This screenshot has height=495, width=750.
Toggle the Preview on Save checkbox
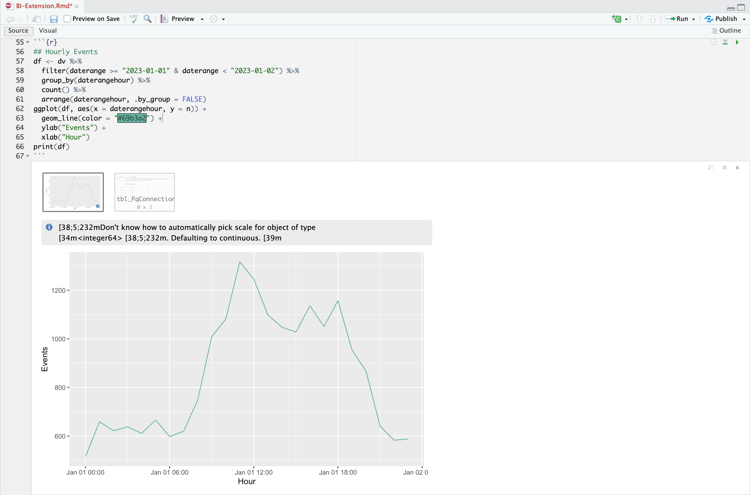[x=67, y=19]
